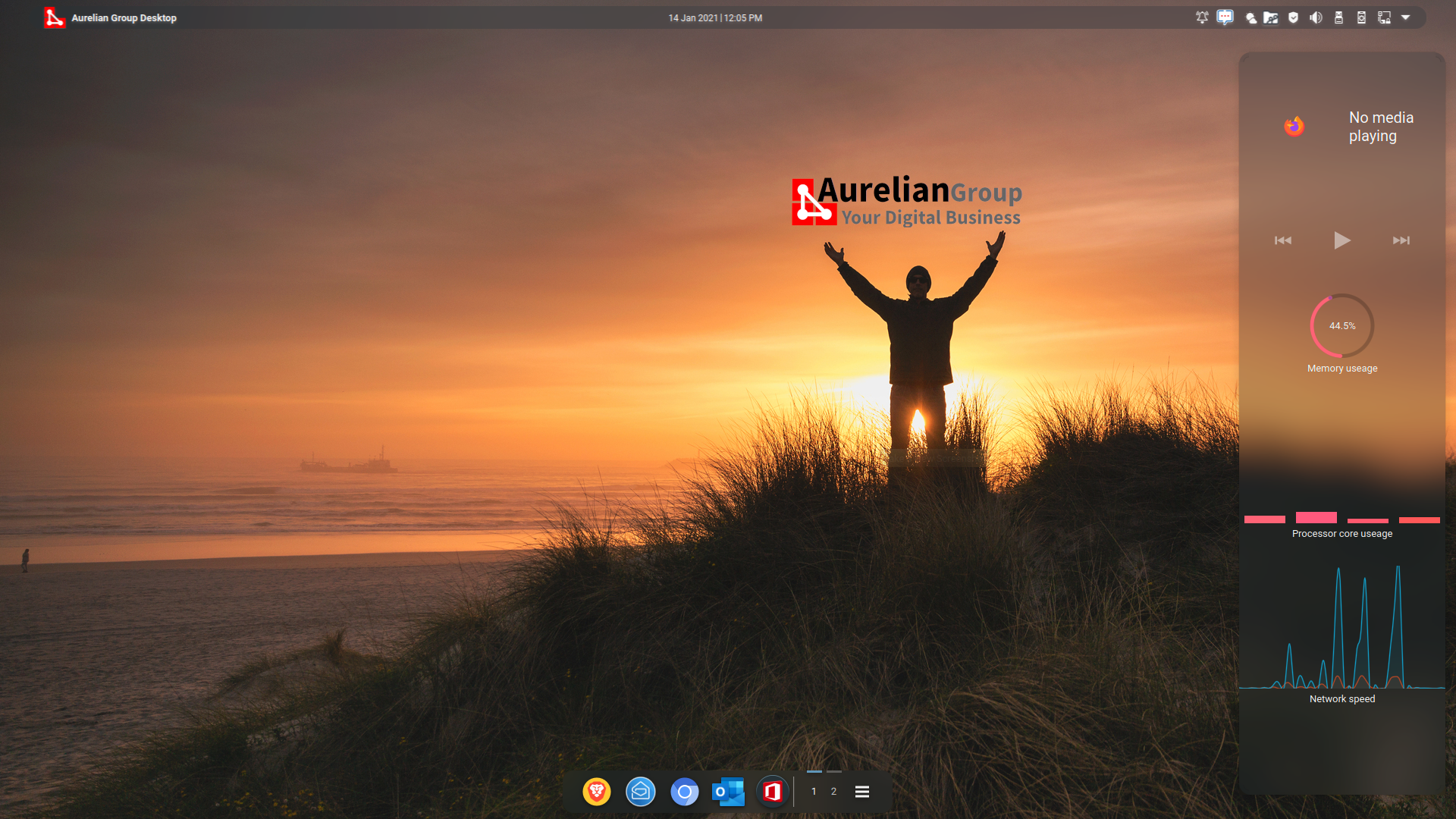Image resolution: width=1456 pixels, height=819 pixels.
Task: Launch Microsoft Outlook from the dock
Action: [x=728, y=792]
